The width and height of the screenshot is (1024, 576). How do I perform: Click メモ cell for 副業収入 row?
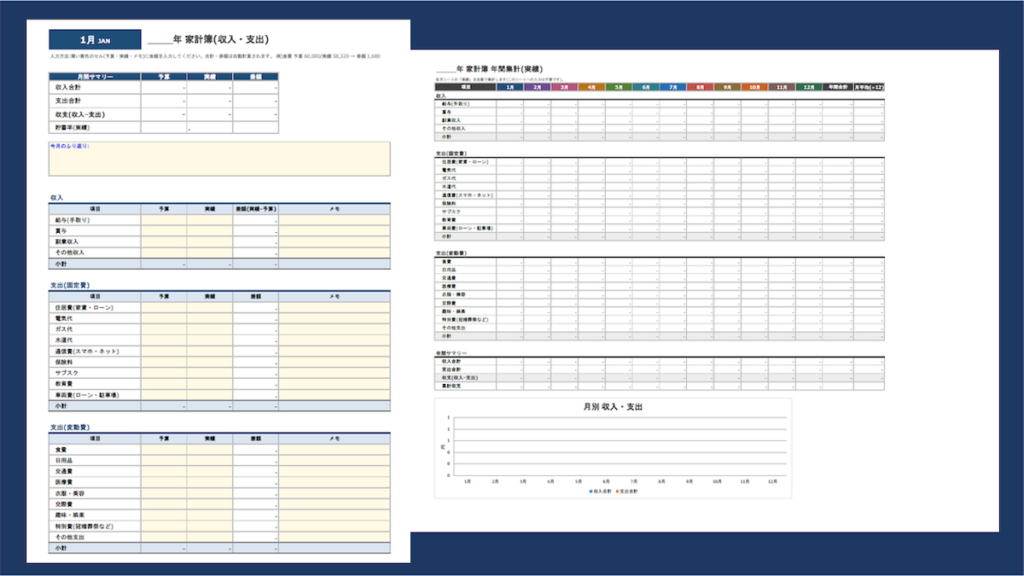[334, 242]
